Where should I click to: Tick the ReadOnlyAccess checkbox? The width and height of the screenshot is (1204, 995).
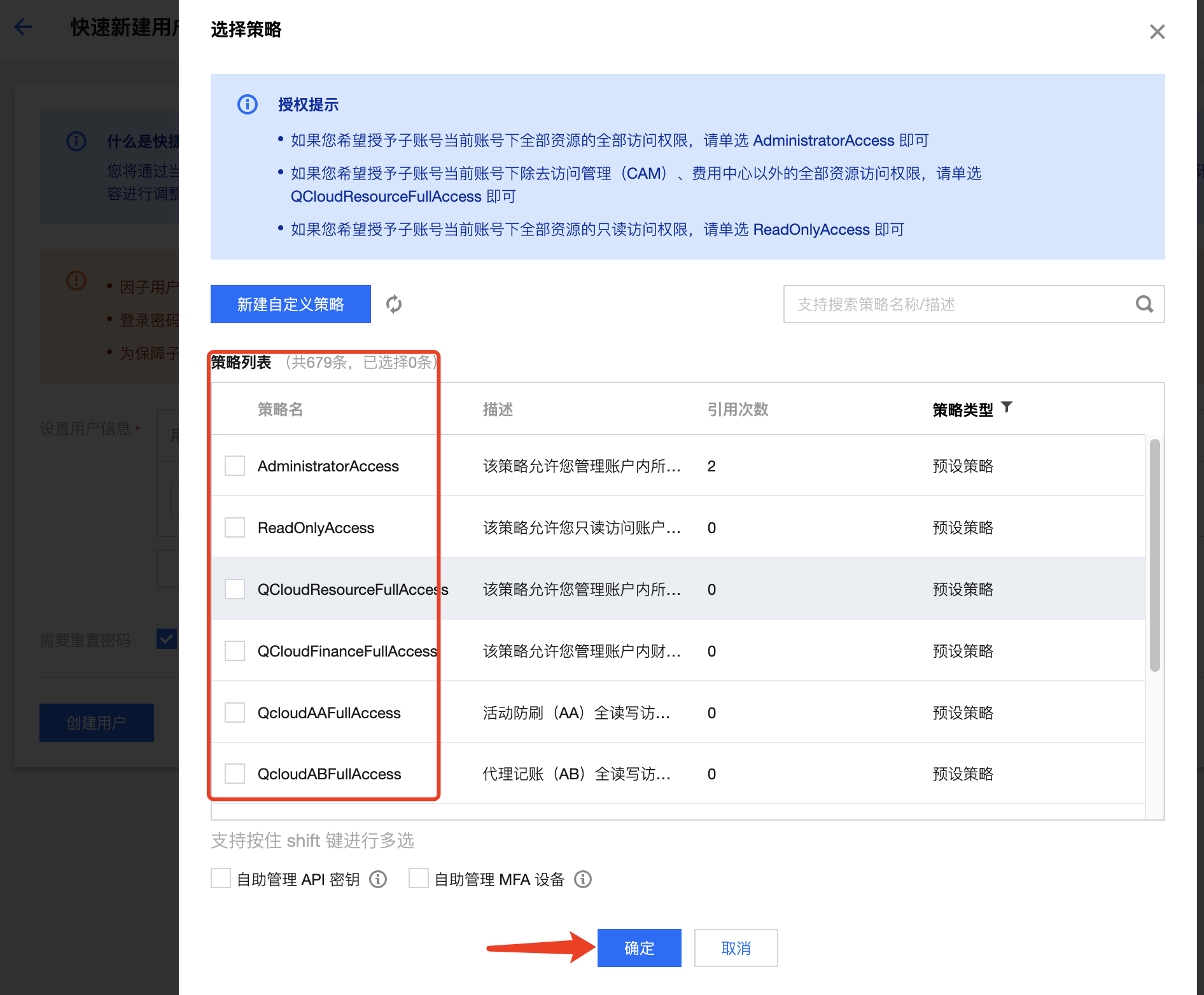tap(235, 527)
